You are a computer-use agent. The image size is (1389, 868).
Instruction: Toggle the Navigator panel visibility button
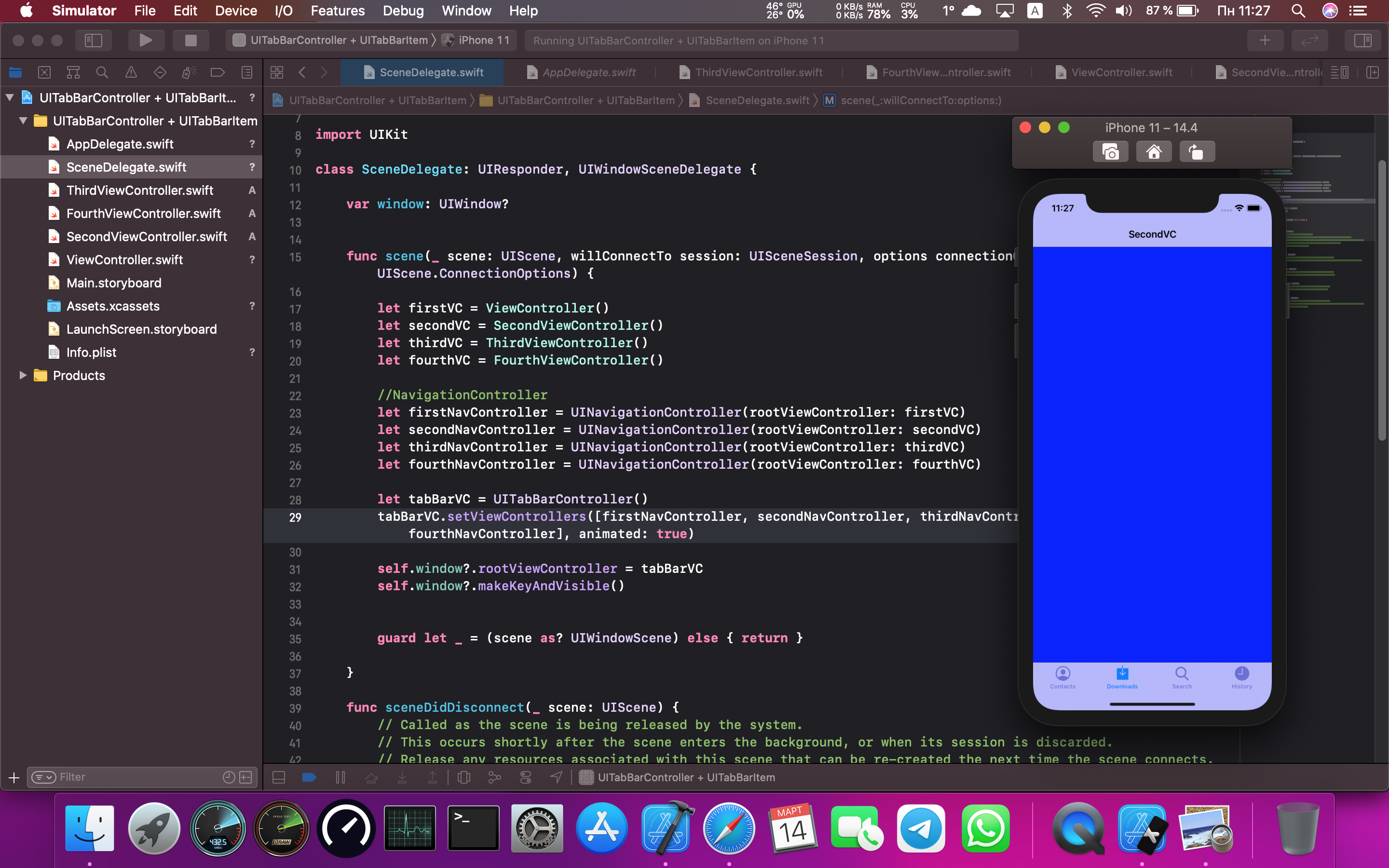click(93, 40)
